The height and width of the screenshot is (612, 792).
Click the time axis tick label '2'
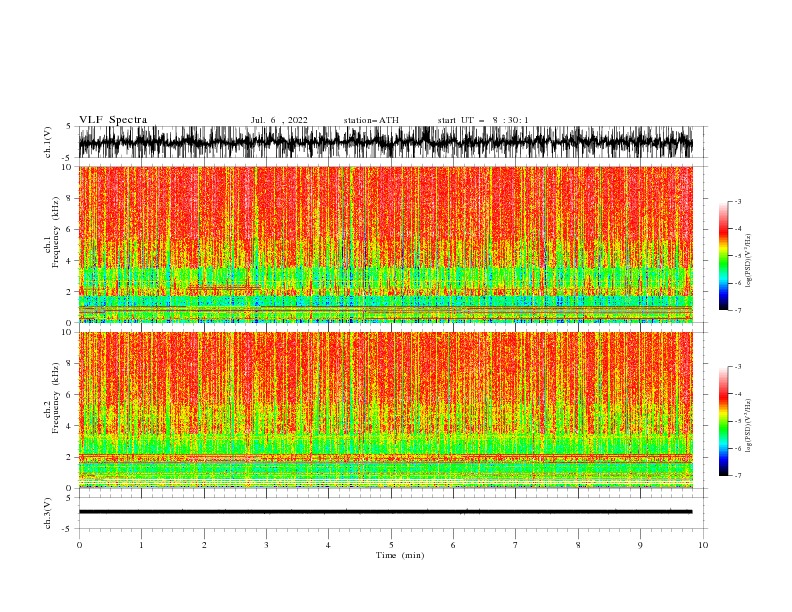point(204,545)
